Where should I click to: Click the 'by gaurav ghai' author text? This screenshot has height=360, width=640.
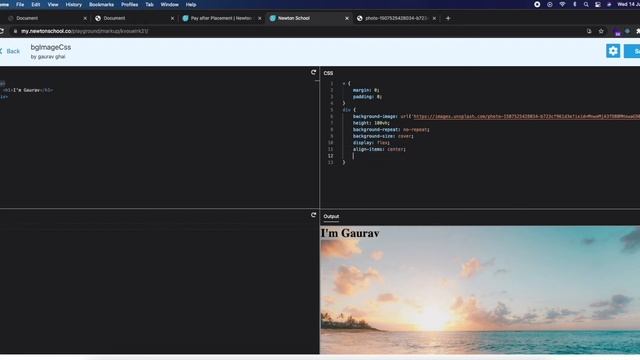click(48, 57)
